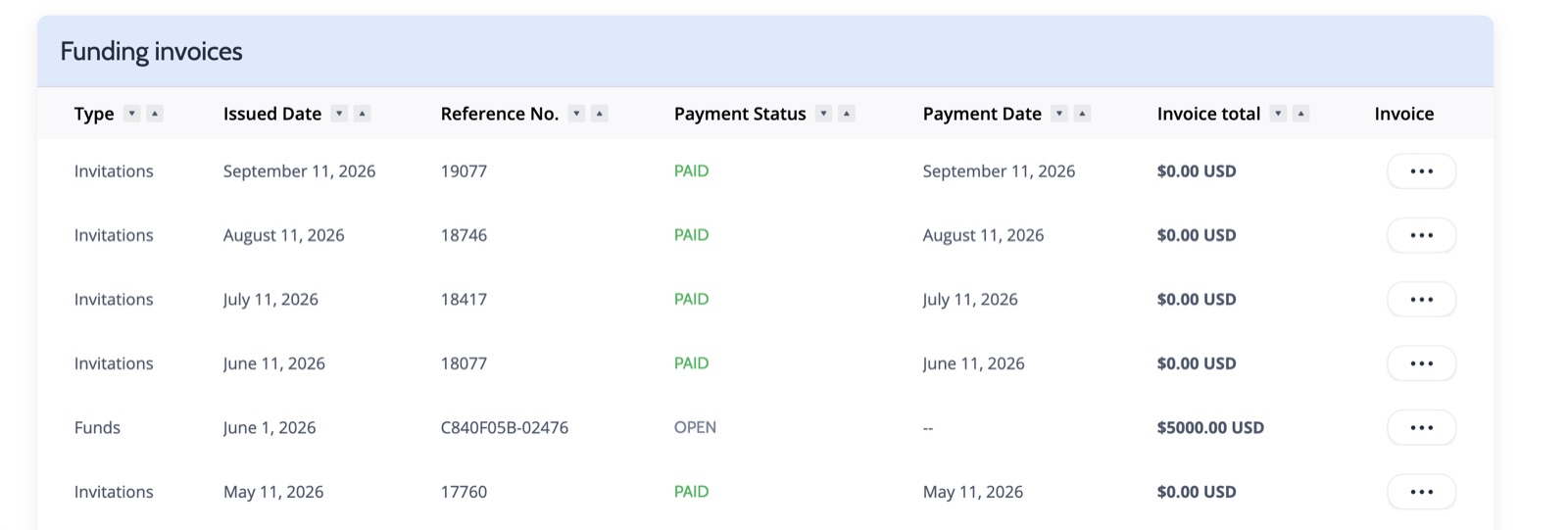Viewport: 1568px width, 530px height.
Task: Select the Funds type cell
Action: click(x=97, y=428)
